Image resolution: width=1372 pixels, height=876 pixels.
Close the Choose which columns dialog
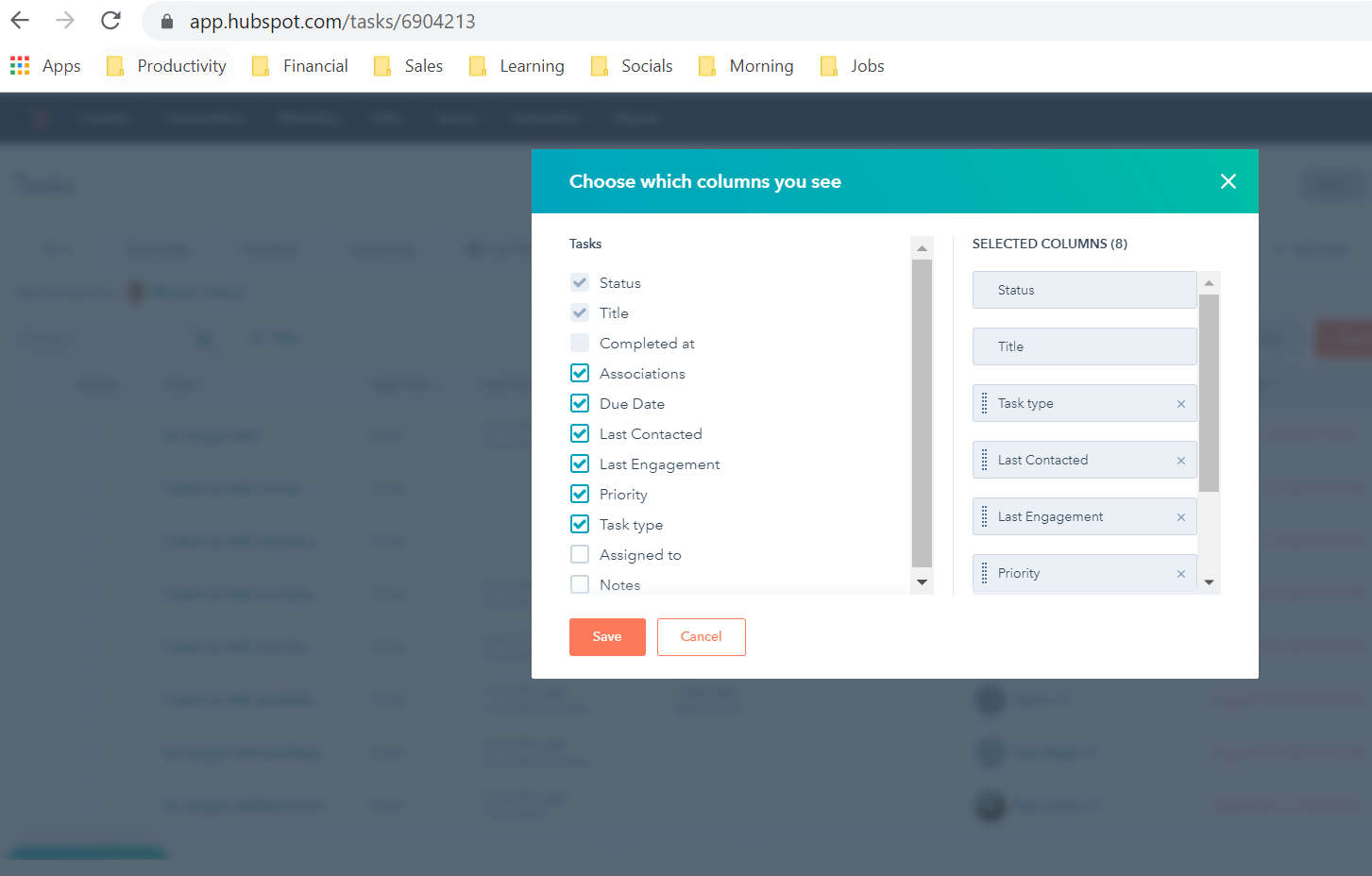(1228, 181)
